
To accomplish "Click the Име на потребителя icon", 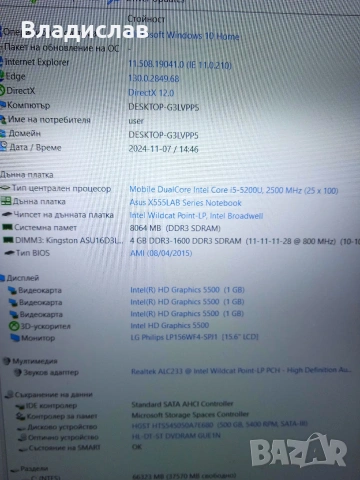I will click(3, 119).
